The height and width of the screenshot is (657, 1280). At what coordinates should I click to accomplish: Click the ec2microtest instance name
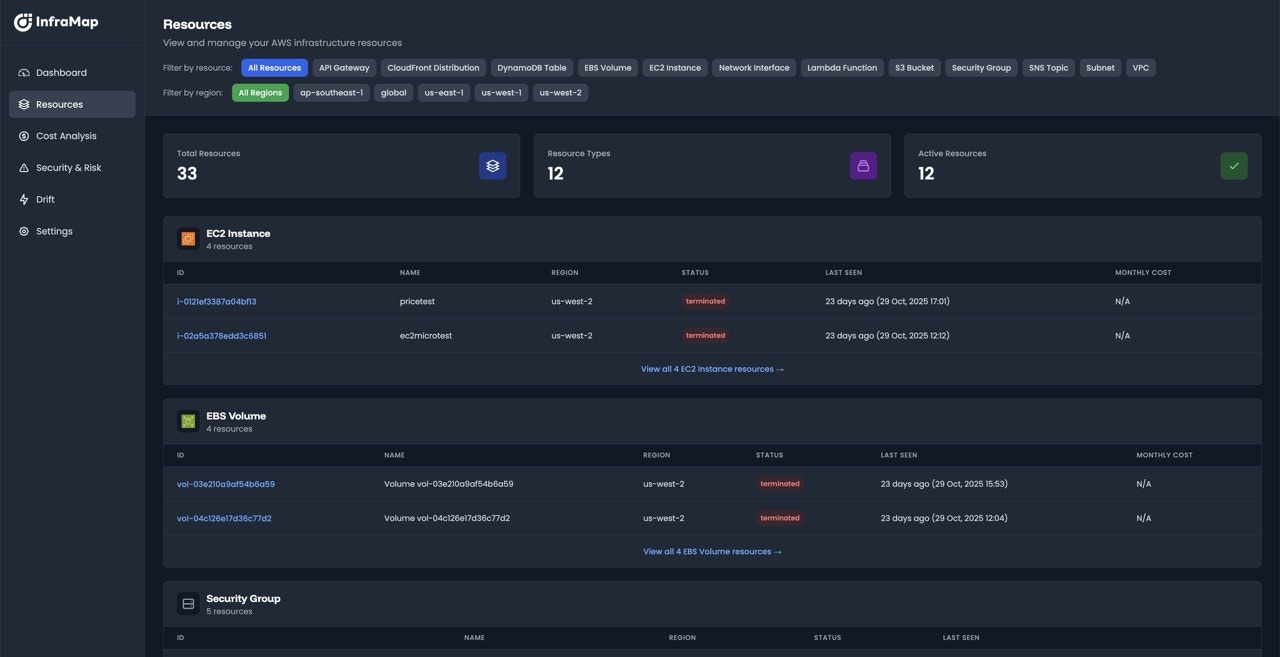[426, 336]
